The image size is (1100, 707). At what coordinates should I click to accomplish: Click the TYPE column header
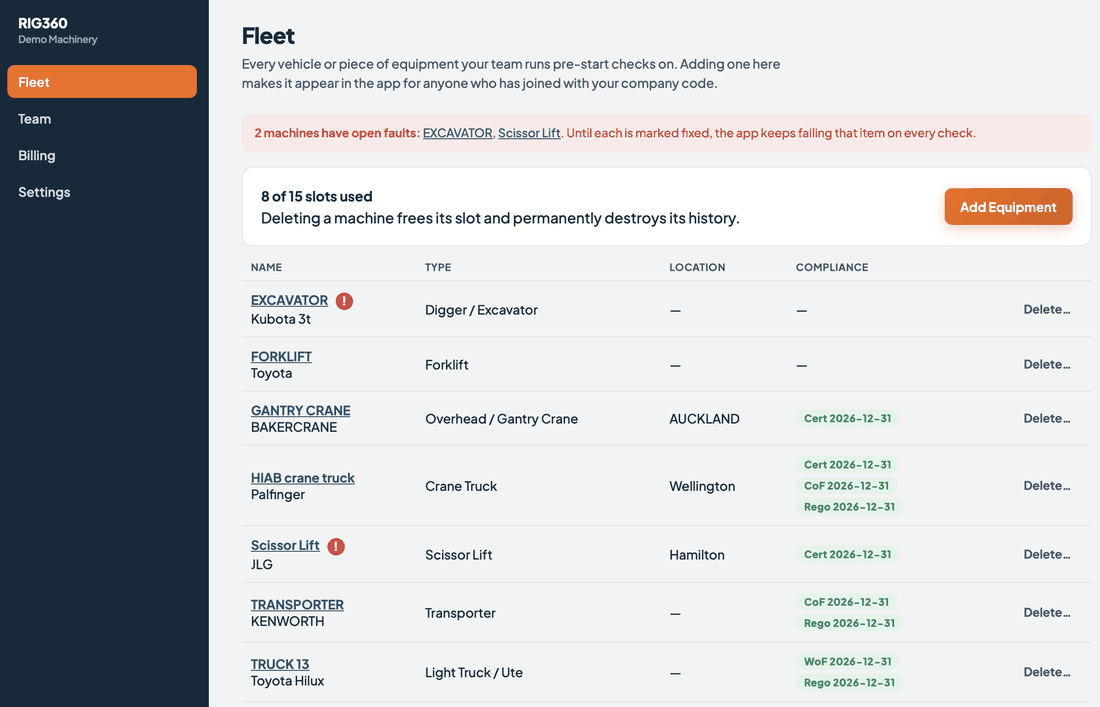(x=438, y=267)
